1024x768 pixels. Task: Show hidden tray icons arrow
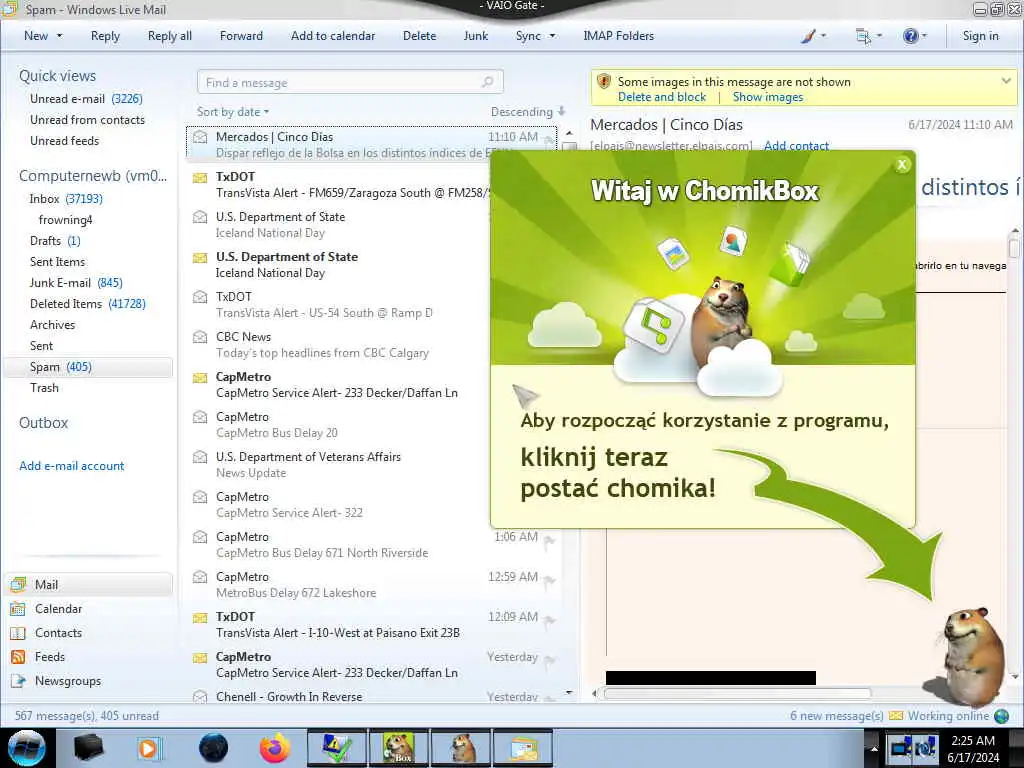coord(873,748)
